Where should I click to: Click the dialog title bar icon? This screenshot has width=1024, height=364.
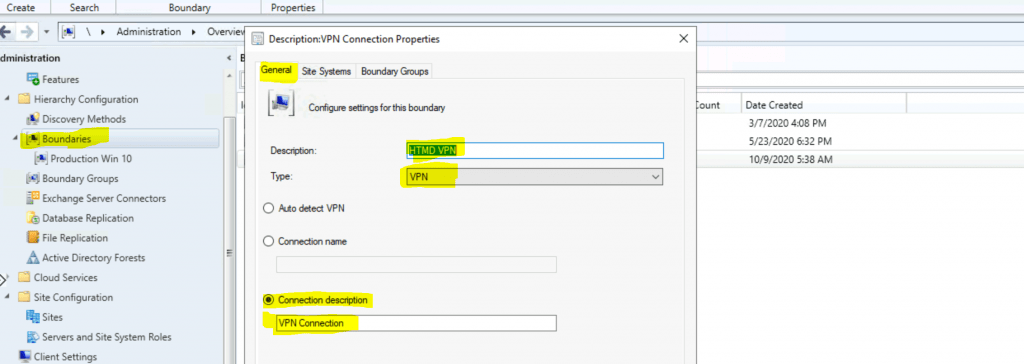(258, 39)
